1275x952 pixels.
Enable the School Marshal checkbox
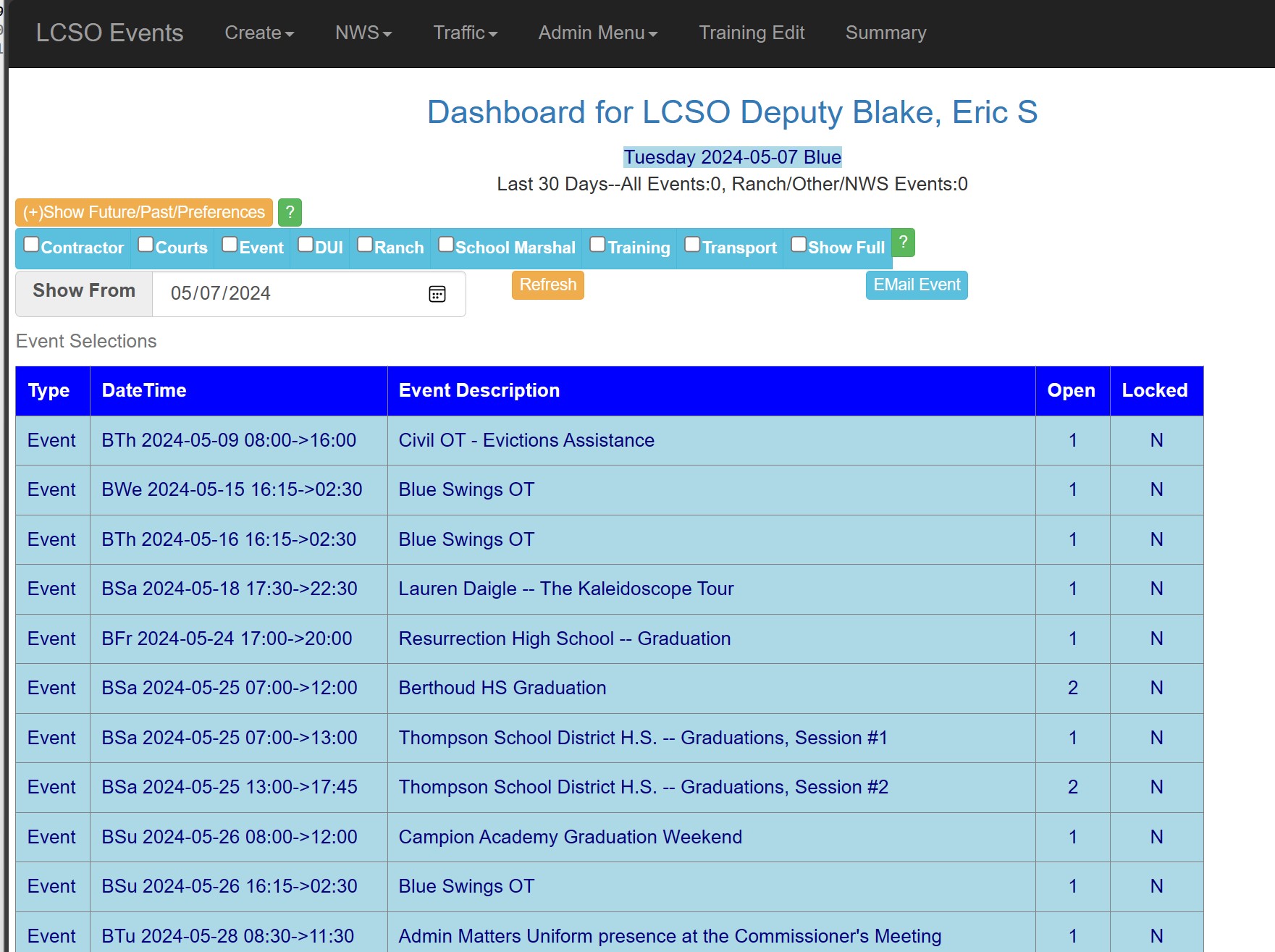pyautogui.click(x=446, y=245)
